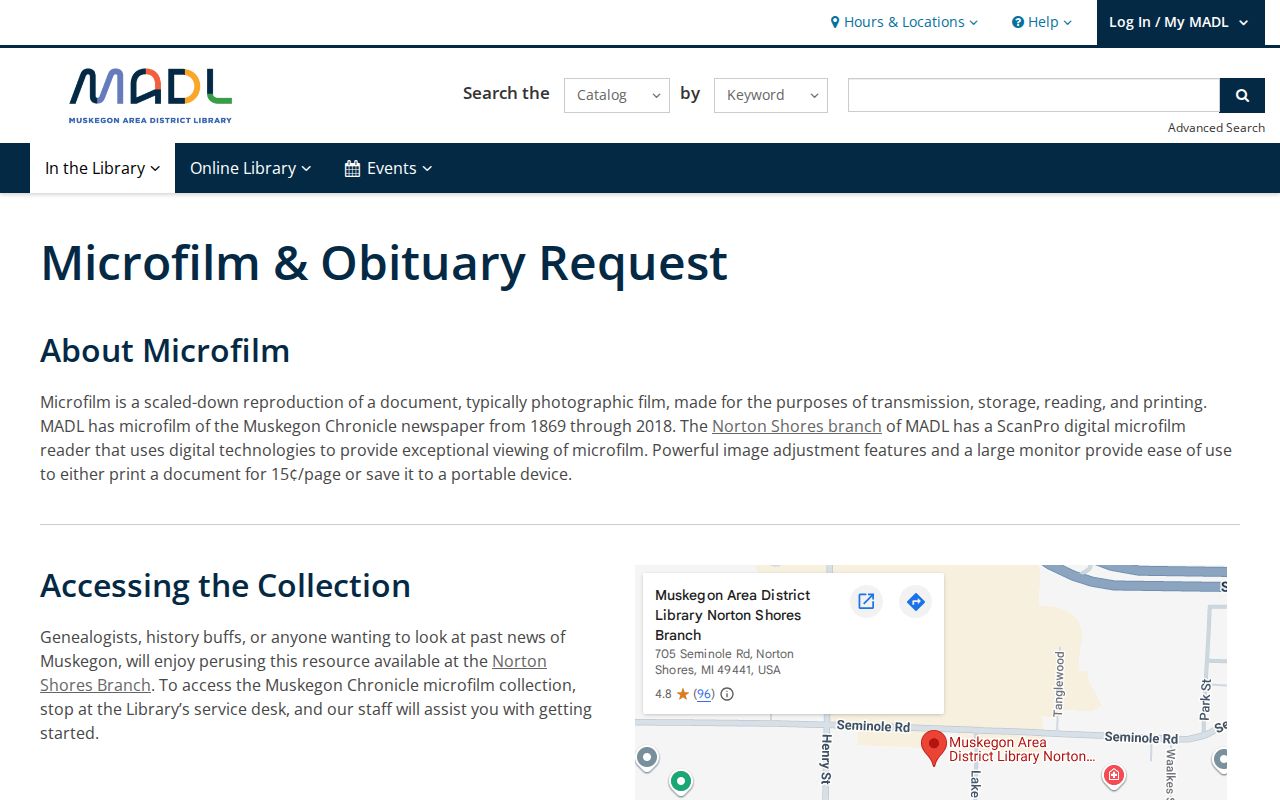Viewport: 1280px width, 800px height.
Task: Click the Accessing the Collection heading
Action: [225, 586]
